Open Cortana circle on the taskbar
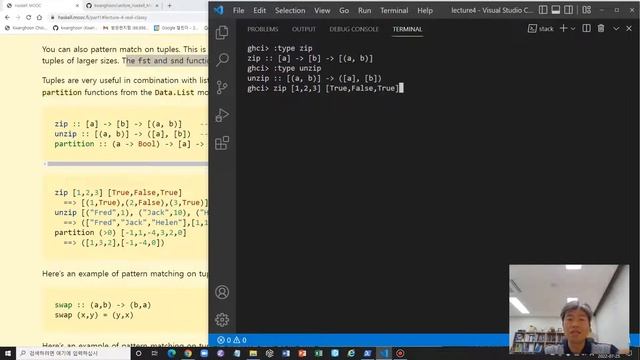Viewport: 640px width, 360px height. (138, 353)
